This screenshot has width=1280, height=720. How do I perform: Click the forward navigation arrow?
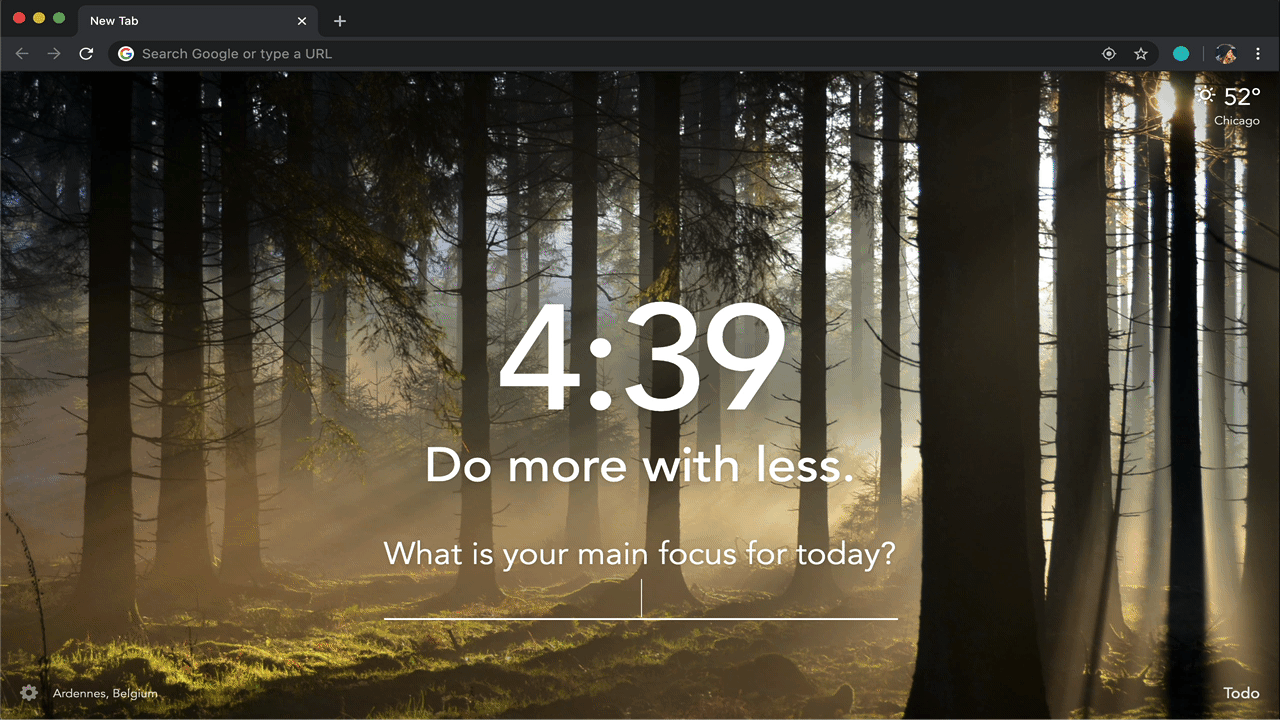pyautogui.click(x=54, y=54)
